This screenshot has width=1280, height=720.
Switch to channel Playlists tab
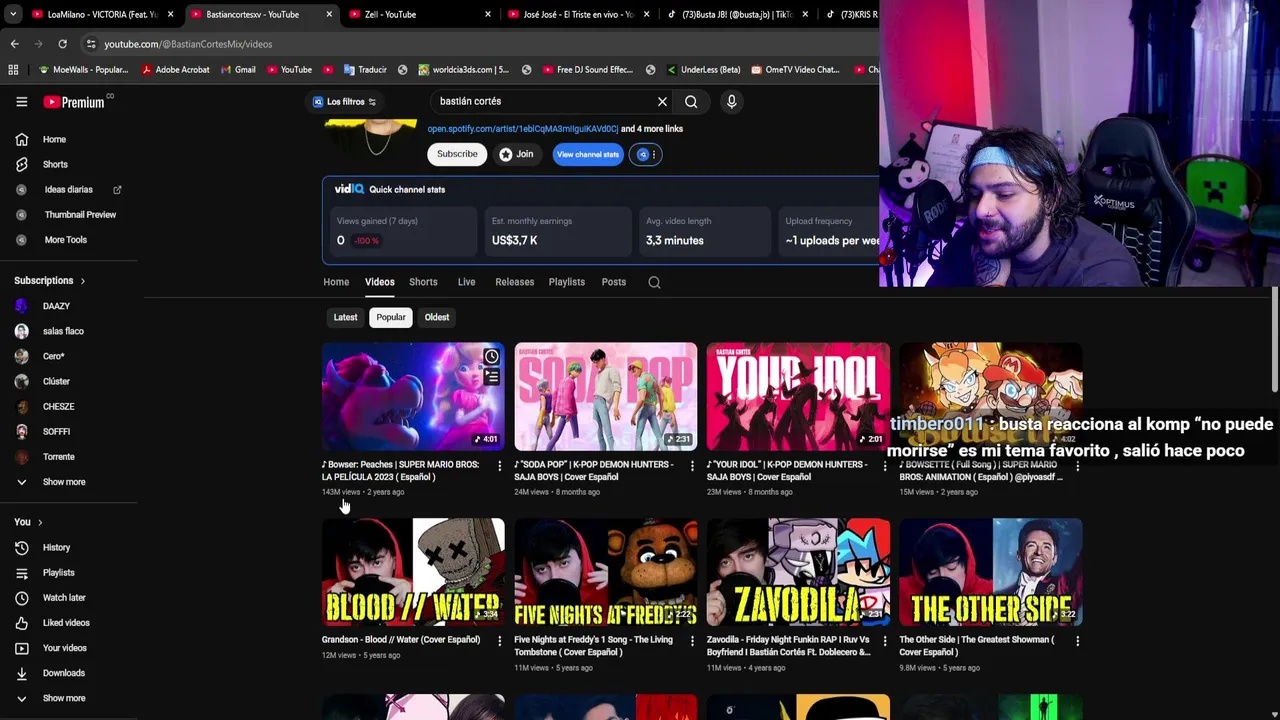[566, 282]
